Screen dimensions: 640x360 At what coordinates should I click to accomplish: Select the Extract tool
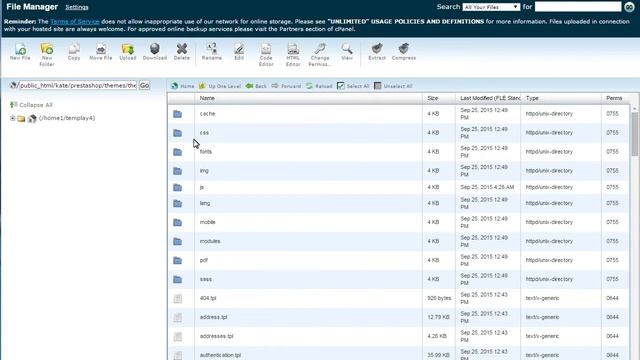pos(377,52)
